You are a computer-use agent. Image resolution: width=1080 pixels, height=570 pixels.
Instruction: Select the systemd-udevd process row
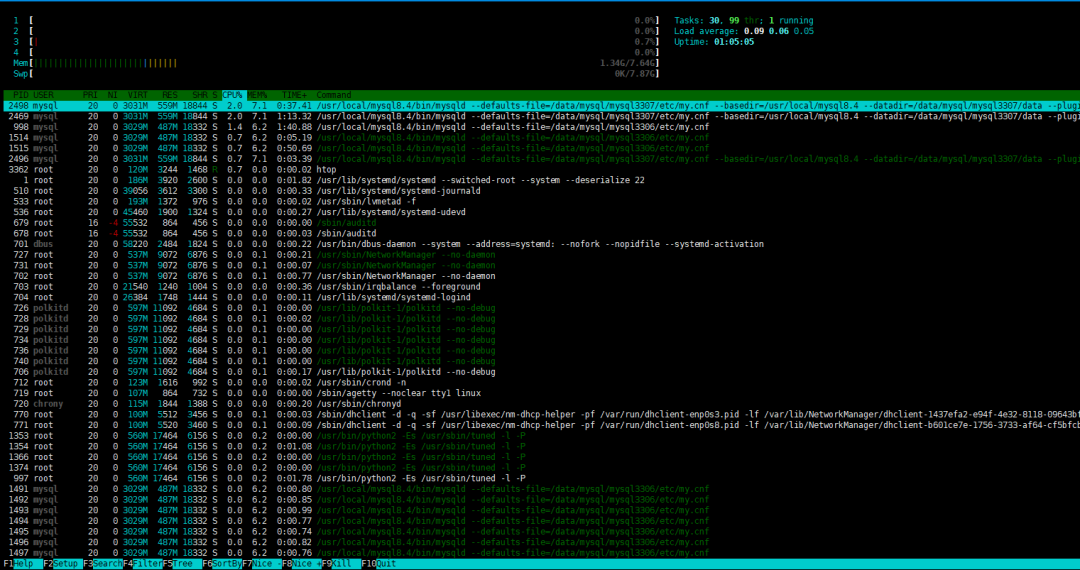[540, 212]
